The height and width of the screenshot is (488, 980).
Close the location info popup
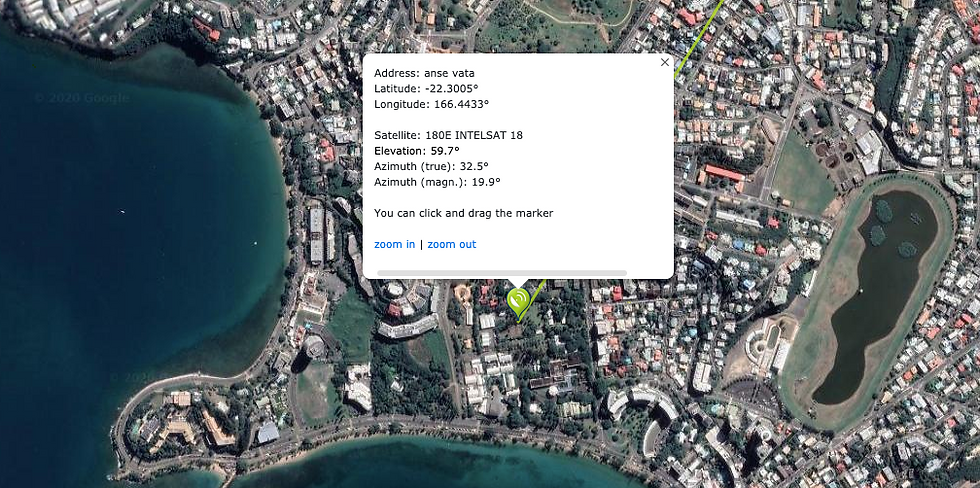pyautogui.click(x=664, y=62)
